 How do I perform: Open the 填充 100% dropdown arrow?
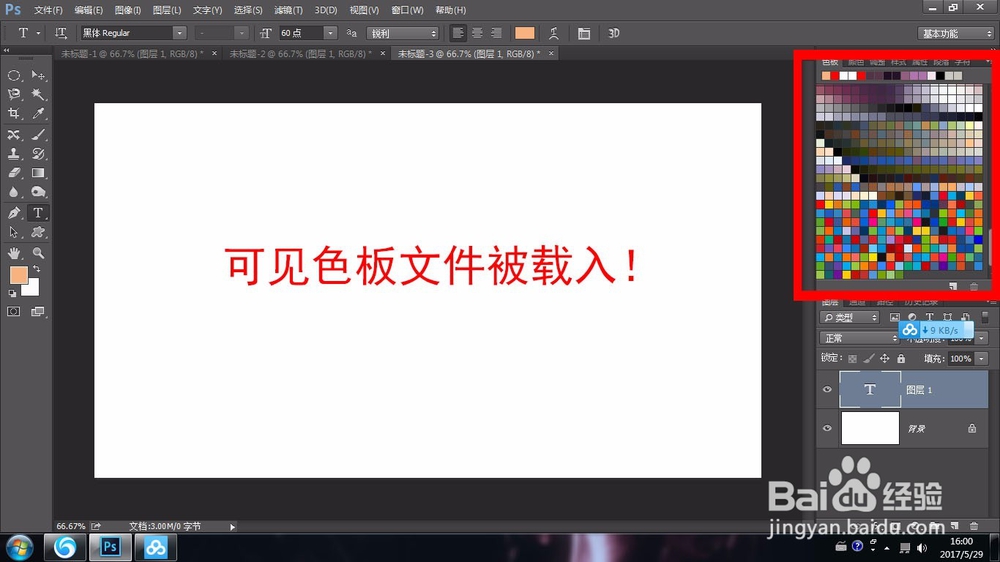(x=982, y=359)
